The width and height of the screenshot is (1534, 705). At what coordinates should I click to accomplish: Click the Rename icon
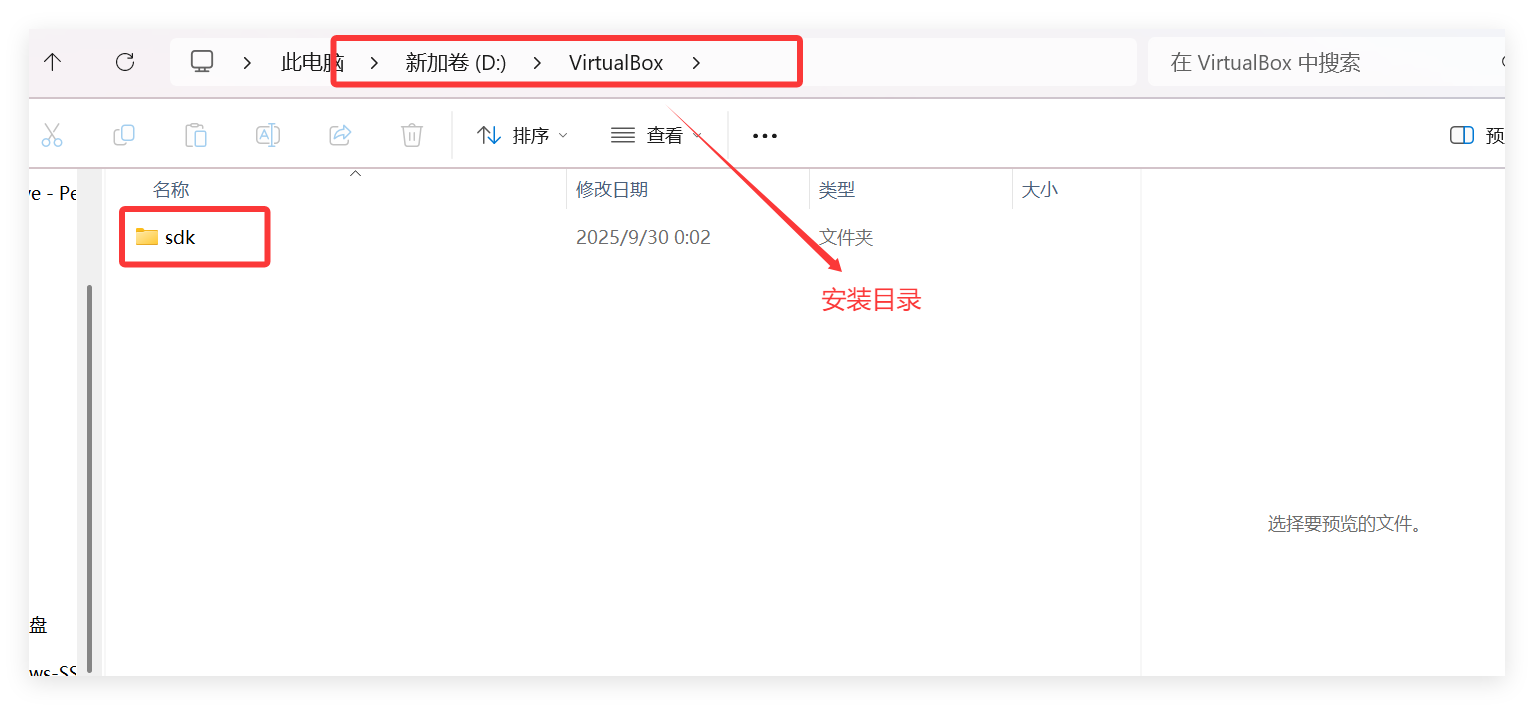(x=268, y=135)
